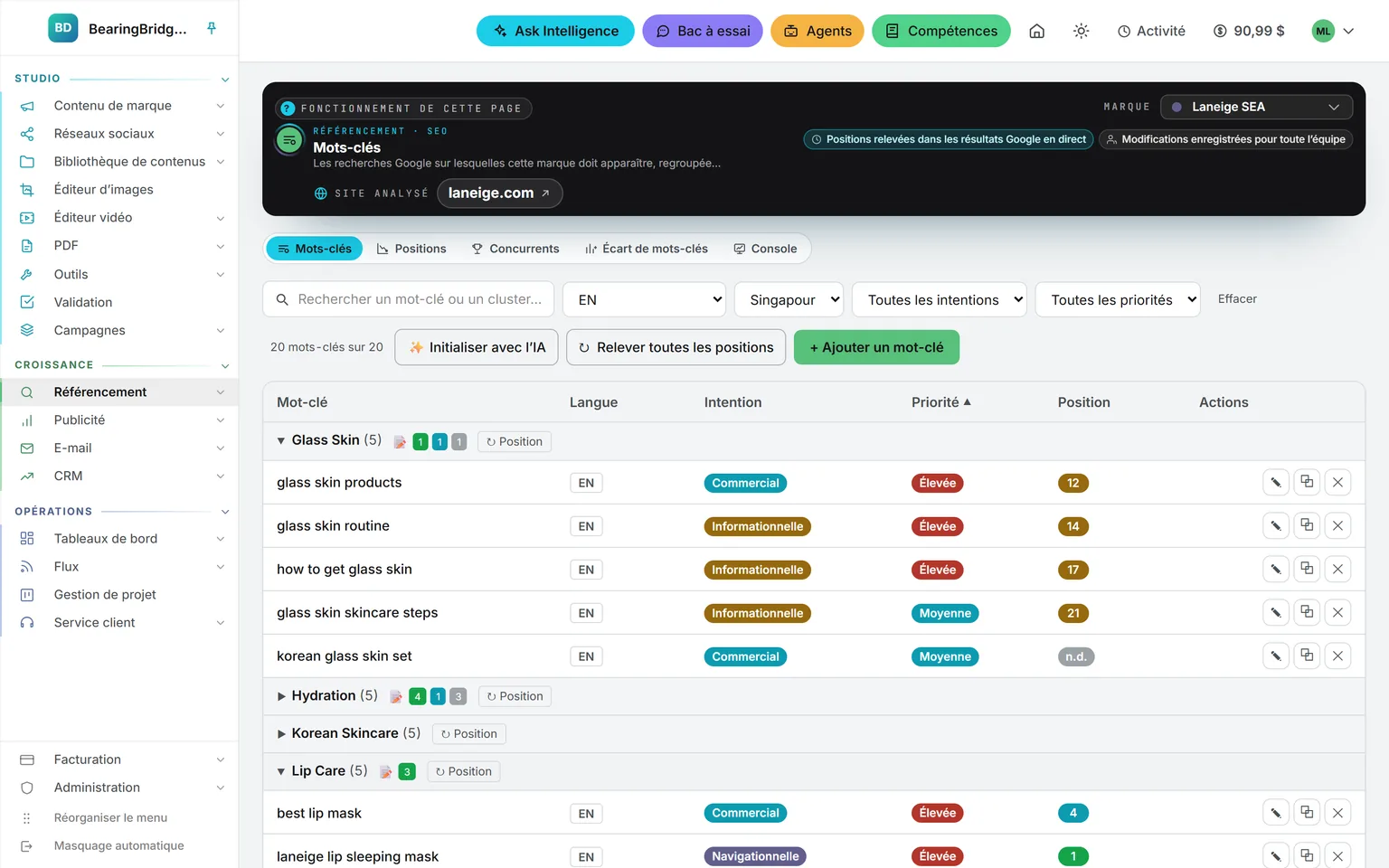Viewport: 1389px width, 868px height.
Task: Click Relever toutes les positions button
Action: point(676,347)
